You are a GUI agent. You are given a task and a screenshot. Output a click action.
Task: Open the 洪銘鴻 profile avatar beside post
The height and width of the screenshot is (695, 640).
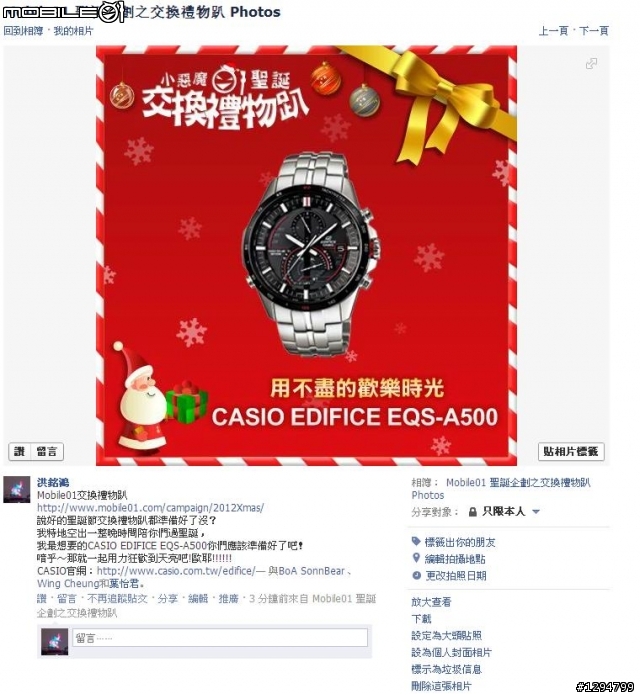[x=17, y=490]
